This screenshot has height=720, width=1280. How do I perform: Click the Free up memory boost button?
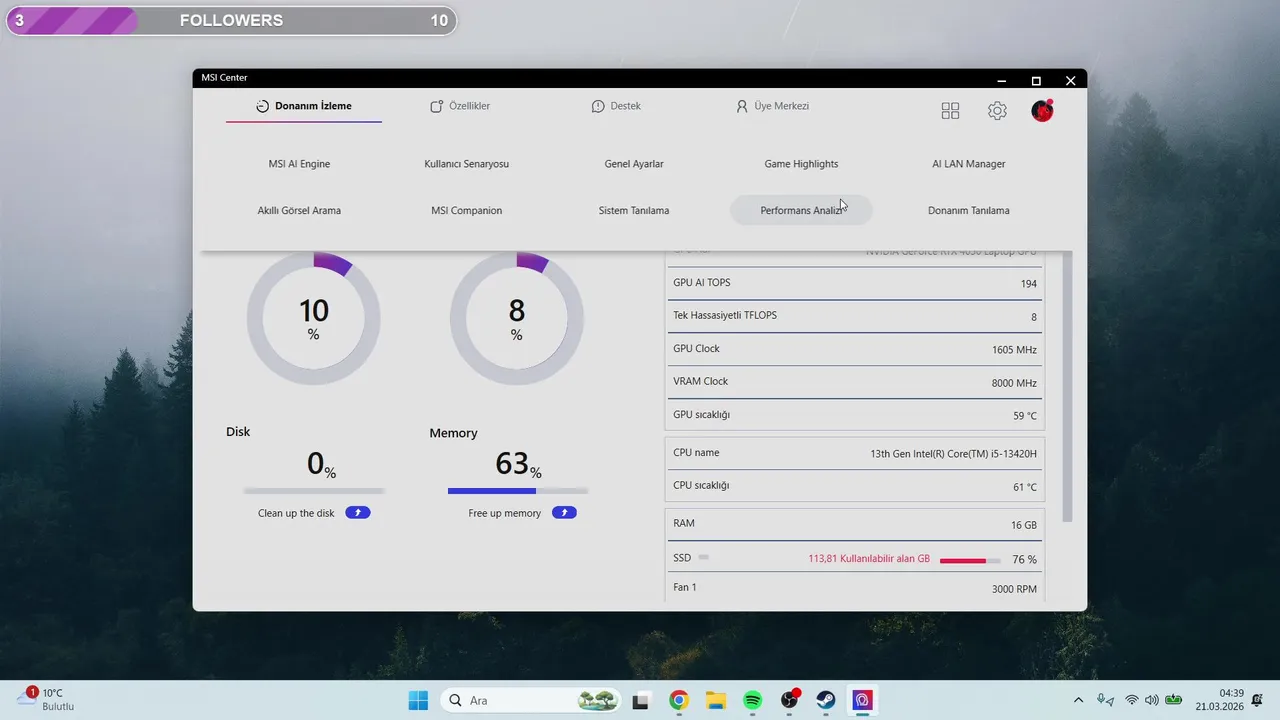pyautogui.click(x=564, y=513)
